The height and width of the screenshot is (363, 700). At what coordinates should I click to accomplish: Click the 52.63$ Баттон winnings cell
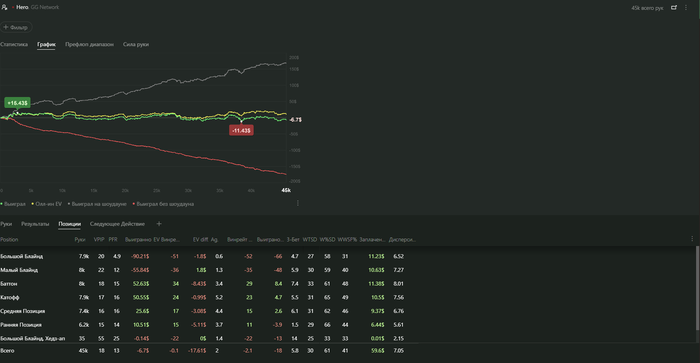[141, 284]
